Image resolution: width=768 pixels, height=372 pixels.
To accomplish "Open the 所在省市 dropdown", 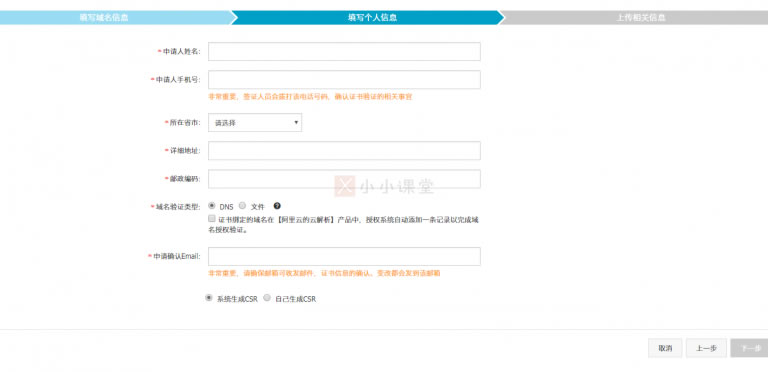I will tap(255, 123).
